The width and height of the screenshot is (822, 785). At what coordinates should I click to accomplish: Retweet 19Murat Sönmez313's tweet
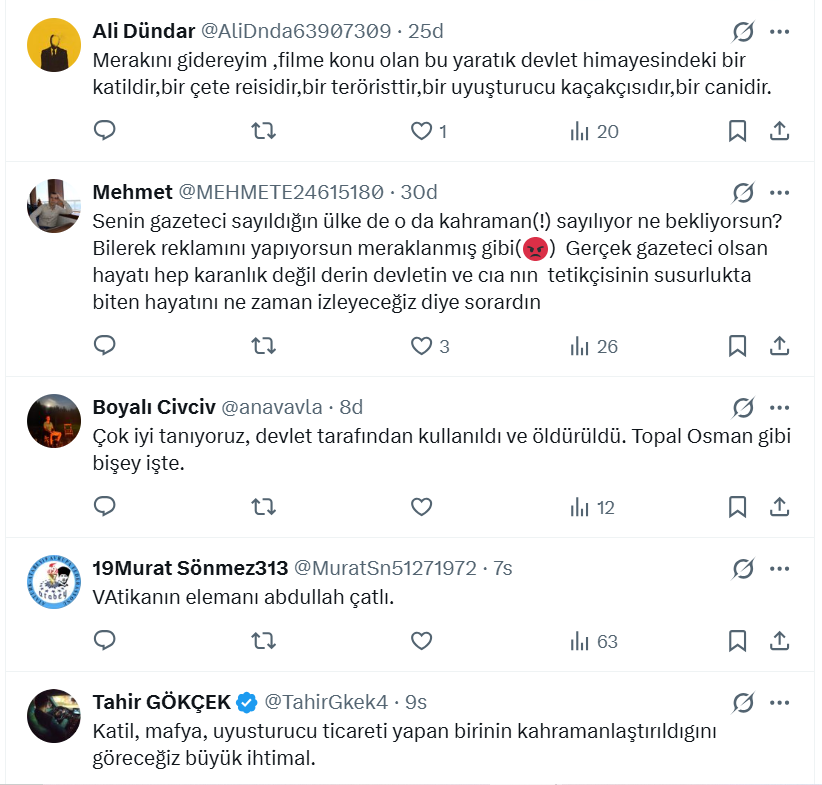click(x=263, y=641)
